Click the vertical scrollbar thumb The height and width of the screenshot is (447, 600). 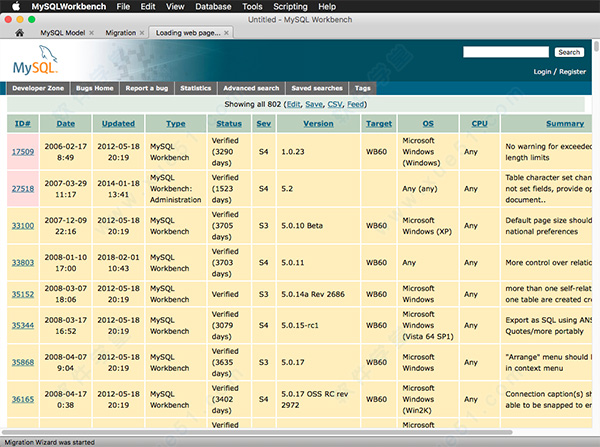[x=596, y=47]
